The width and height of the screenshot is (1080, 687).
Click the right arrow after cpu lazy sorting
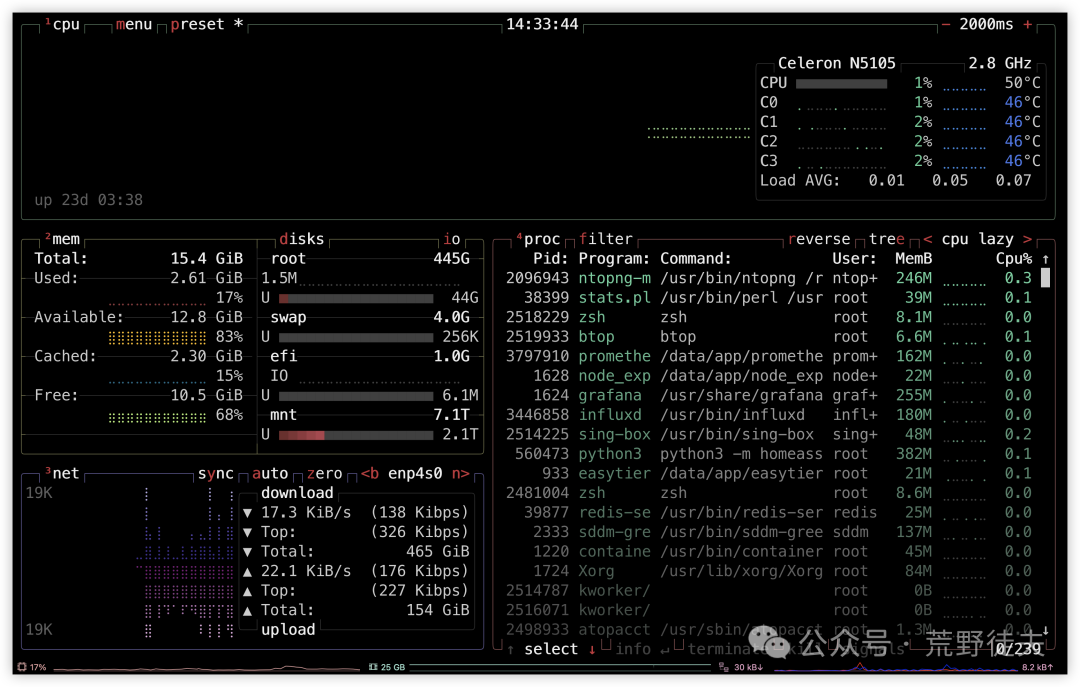click(x=1028, y=239)
